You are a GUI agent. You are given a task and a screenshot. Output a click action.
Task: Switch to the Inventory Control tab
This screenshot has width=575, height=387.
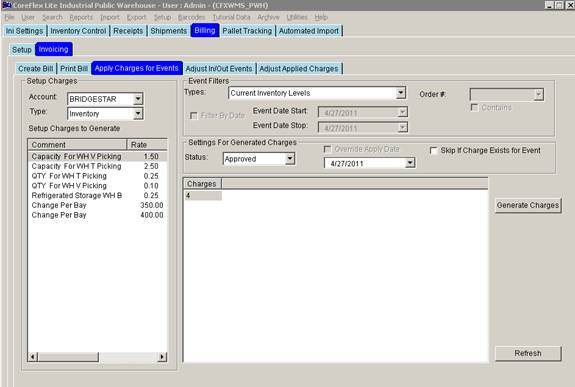[78, 31]
